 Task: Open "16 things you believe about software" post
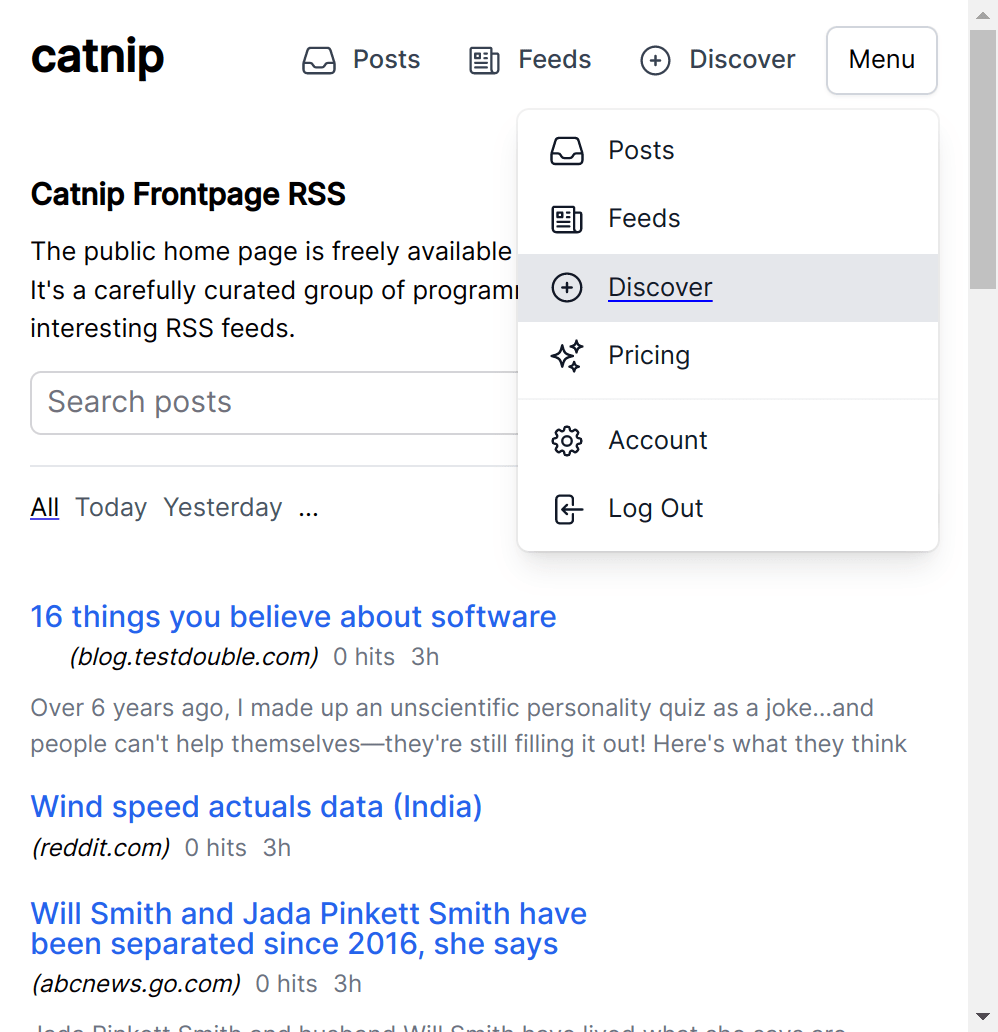293,616
